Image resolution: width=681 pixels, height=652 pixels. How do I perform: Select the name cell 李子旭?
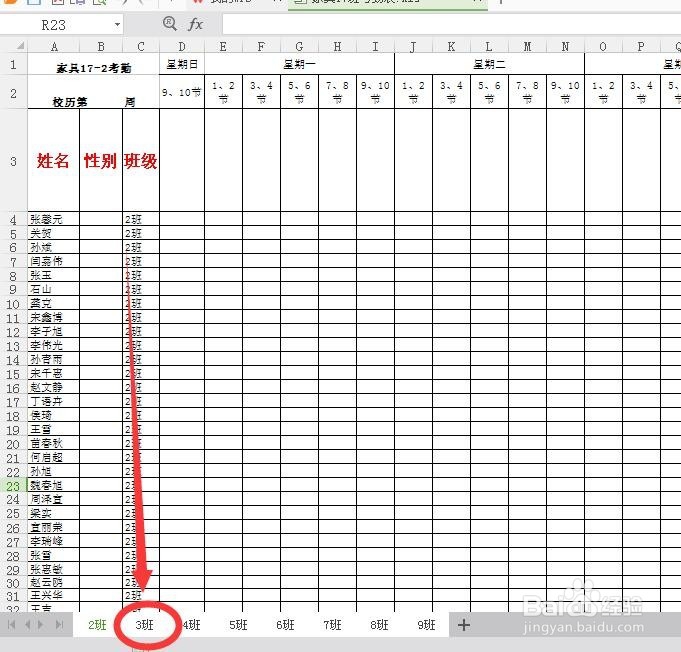[53, 331]
